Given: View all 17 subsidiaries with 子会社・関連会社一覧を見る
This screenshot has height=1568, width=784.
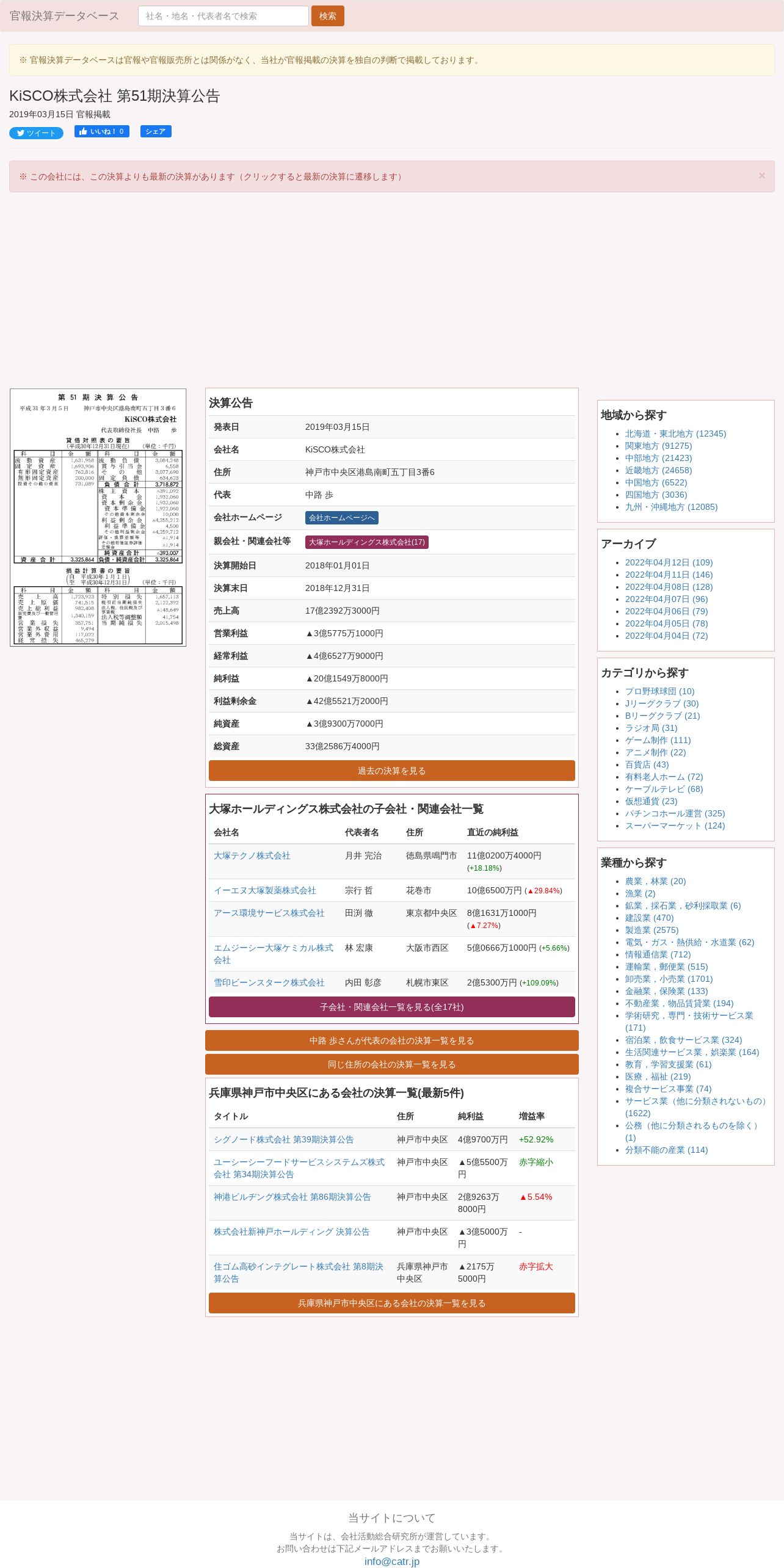Looking at the screenshot, I should [x=392, y=1007].
